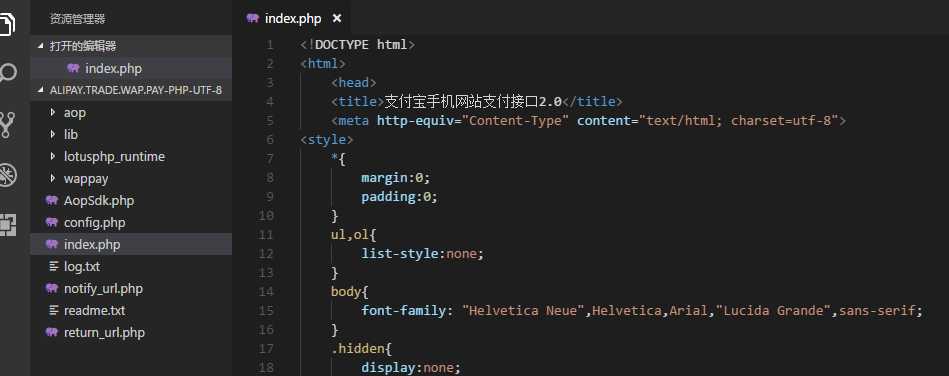Screen dimensions: 949x376
Task: Click the 资源管理器 panel title
Action: point(77,19)
